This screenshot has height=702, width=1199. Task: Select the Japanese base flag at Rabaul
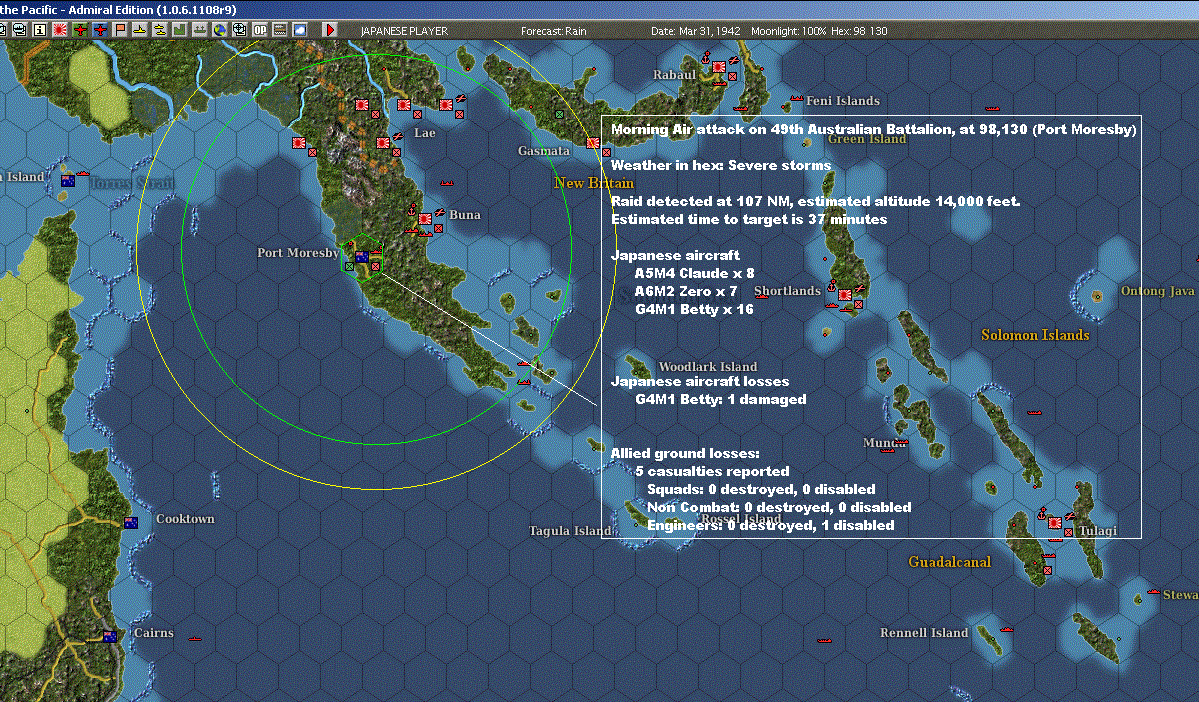719,67
